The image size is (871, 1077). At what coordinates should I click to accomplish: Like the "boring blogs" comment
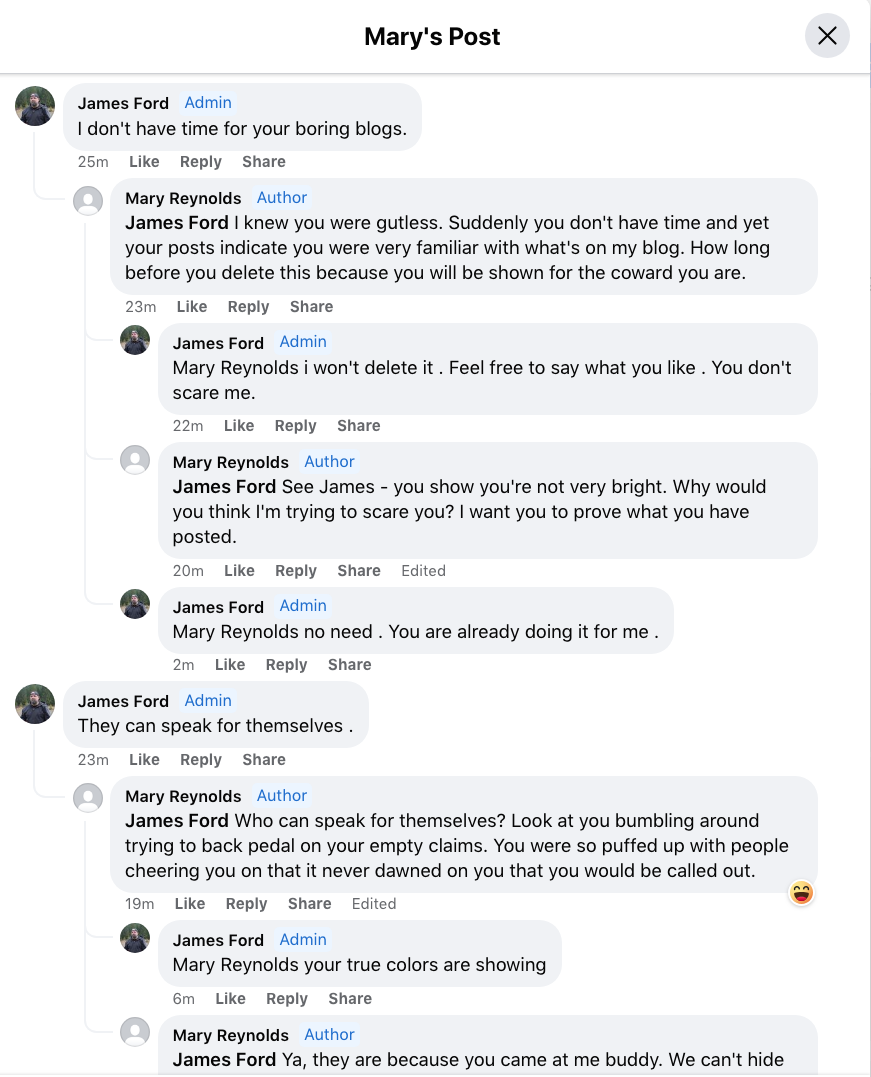click(144, 162)
